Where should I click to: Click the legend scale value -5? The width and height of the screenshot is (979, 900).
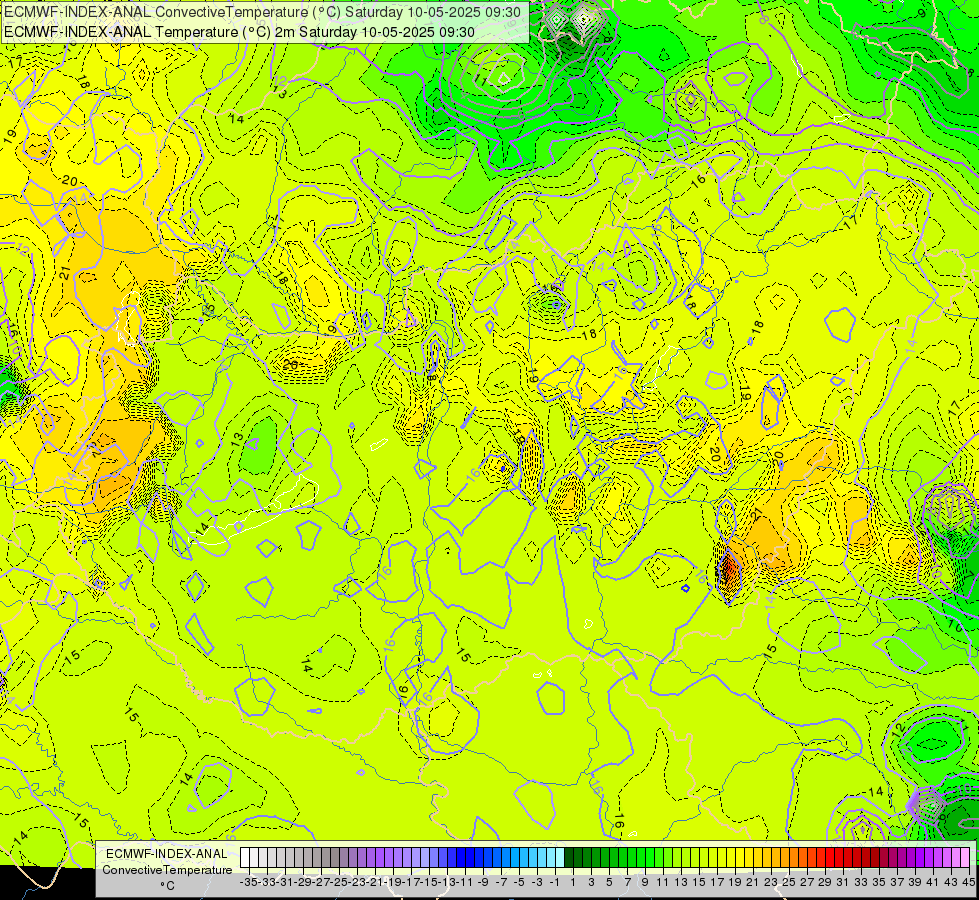click(519, 883)
